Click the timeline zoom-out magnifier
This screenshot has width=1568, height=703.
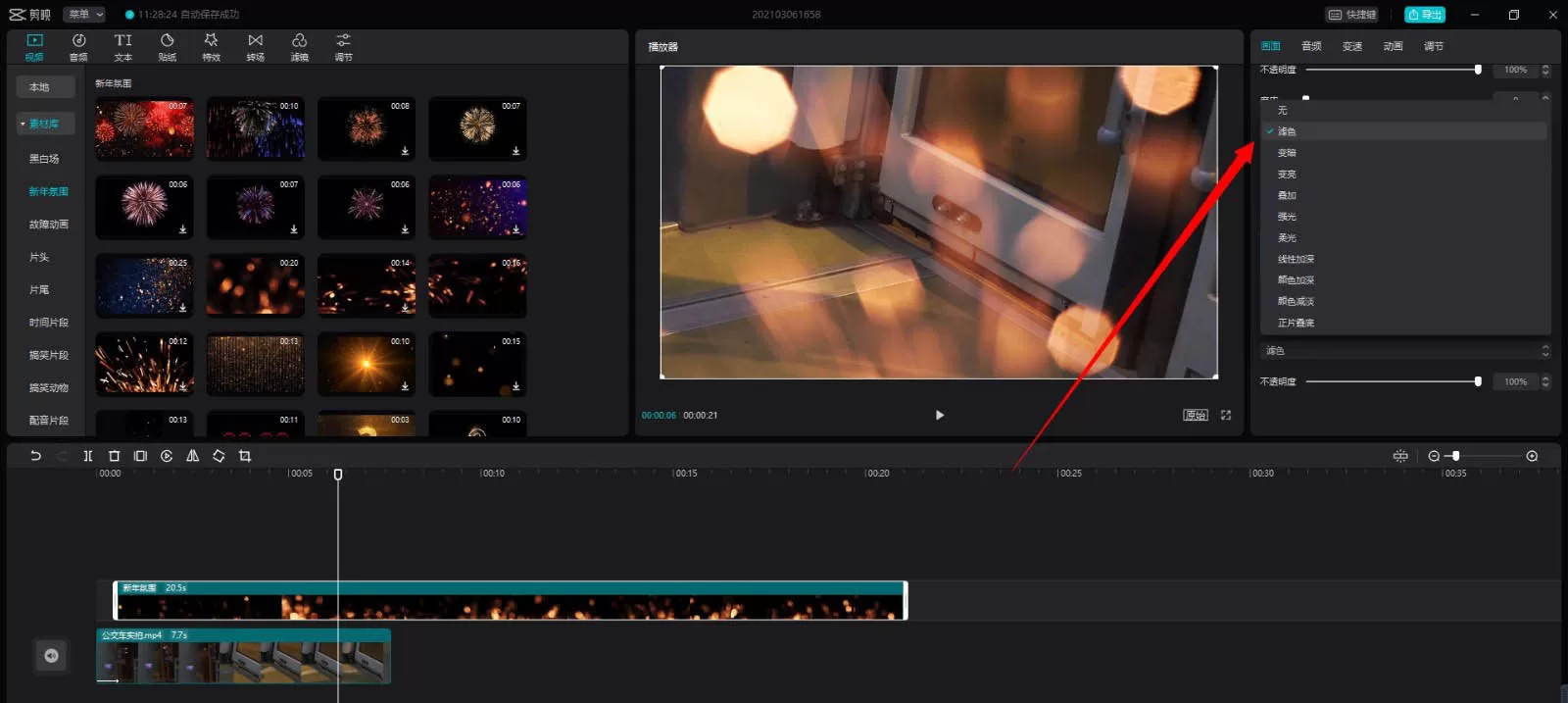pos(1434,456)
